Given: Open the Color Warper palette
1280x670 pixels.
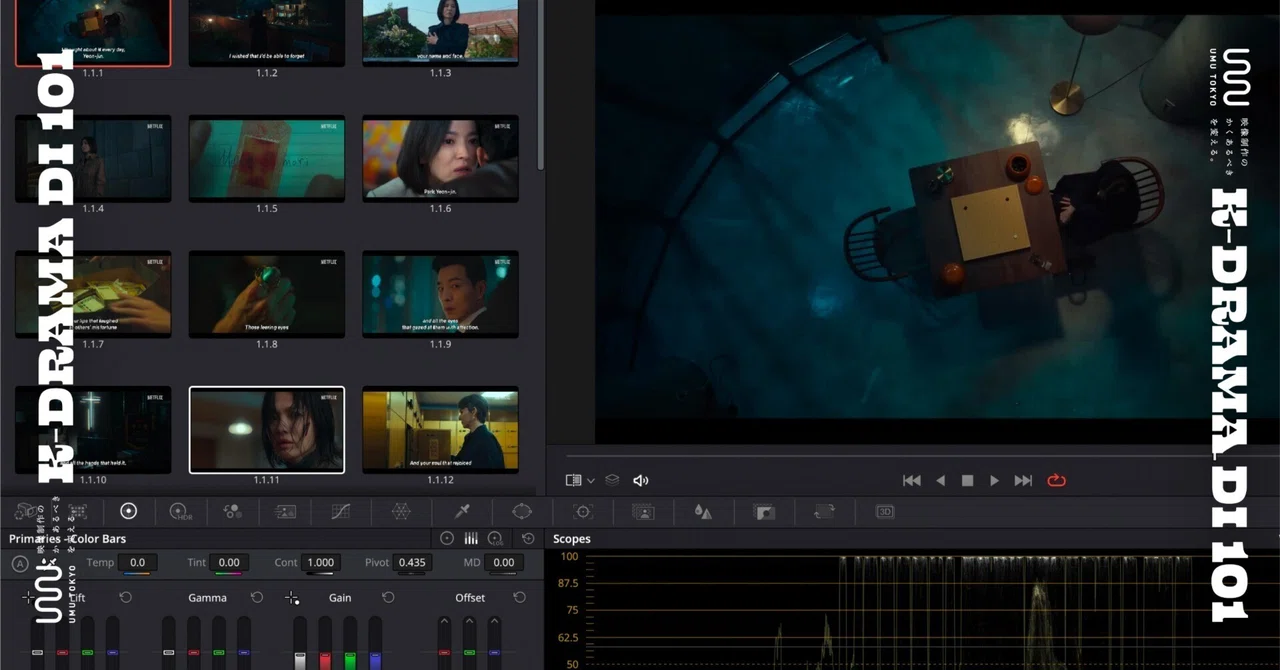Looking at the screenshot, I should click(x=401, y=511).
